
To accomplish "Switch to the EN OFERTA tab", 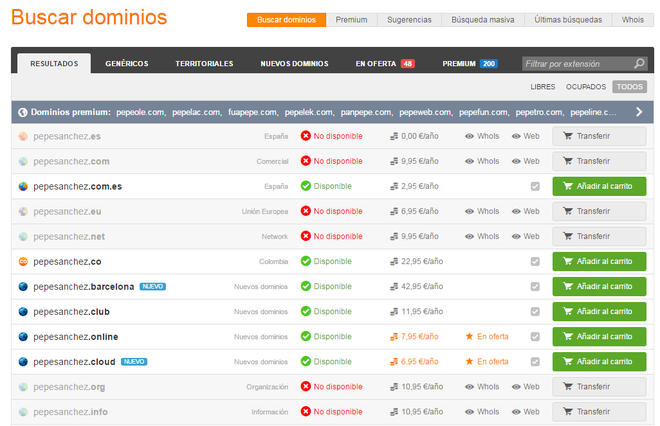I will (x=385, y=64).
